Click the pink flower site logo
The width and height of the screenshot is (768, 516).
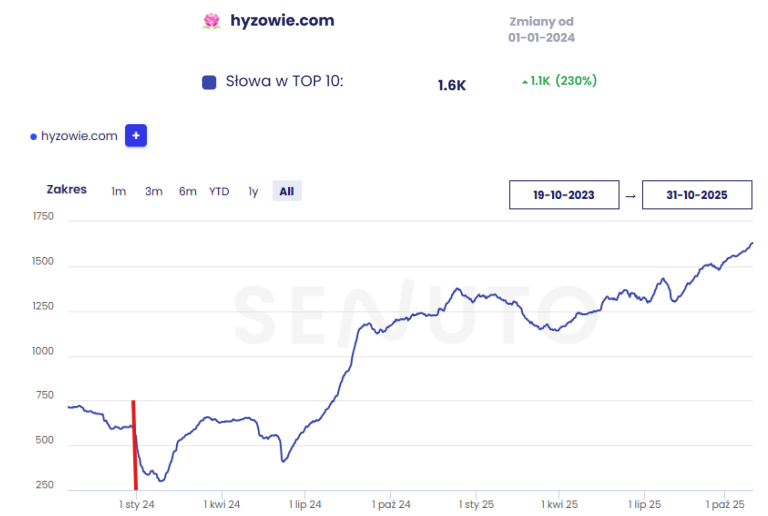[212, 21]
